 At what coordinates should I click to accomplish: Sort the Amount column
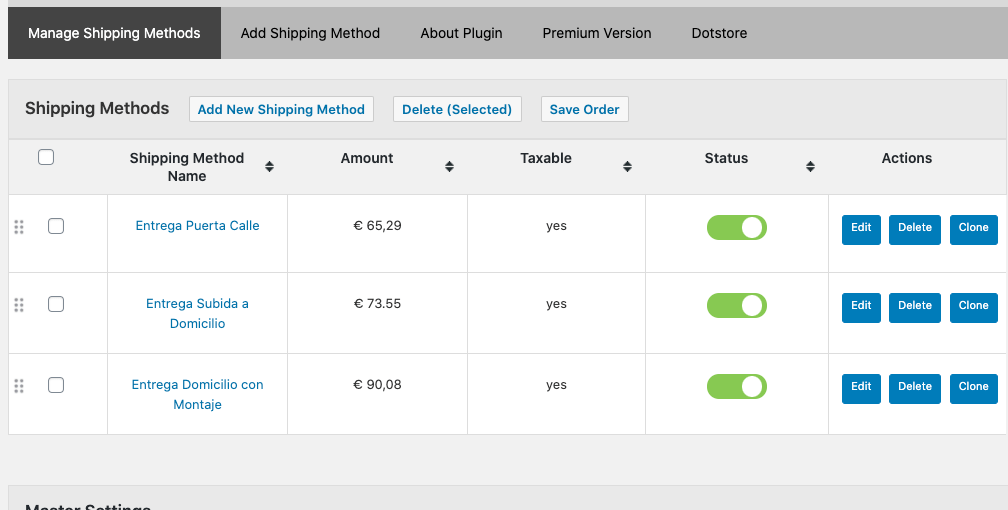click(x=449, y=167)
